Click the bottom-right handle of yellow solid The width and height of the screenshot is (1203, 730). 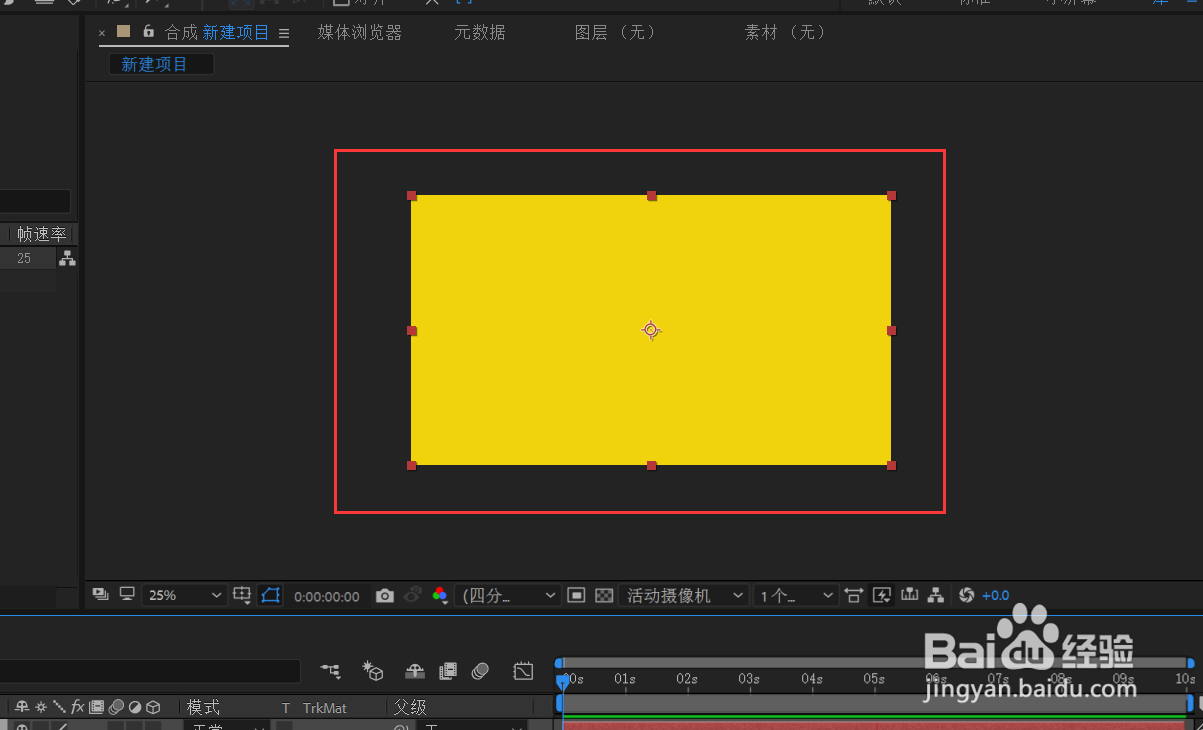point(892,465)
